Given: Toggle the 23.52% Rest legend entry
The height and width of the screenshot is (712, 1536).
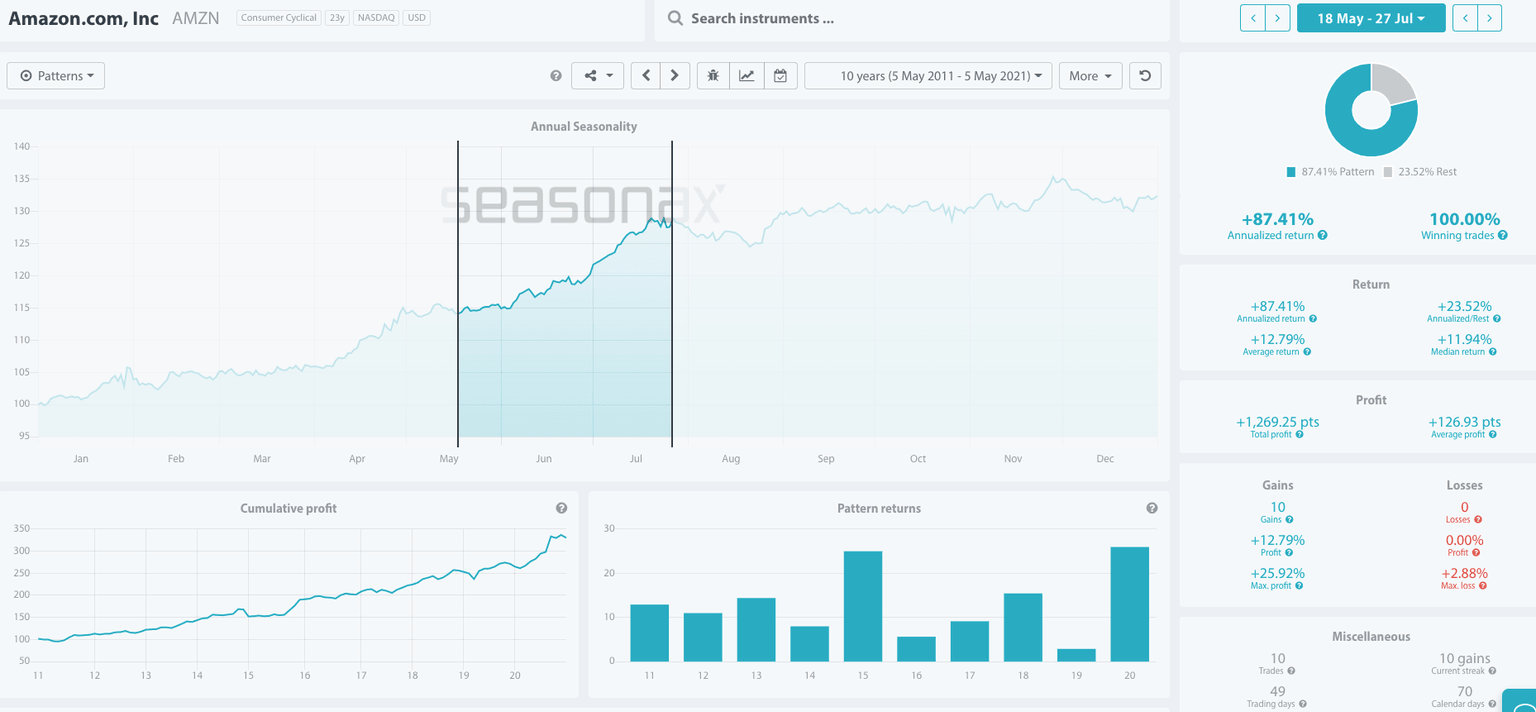Looking at the screenshot, I should [1420, 172].
